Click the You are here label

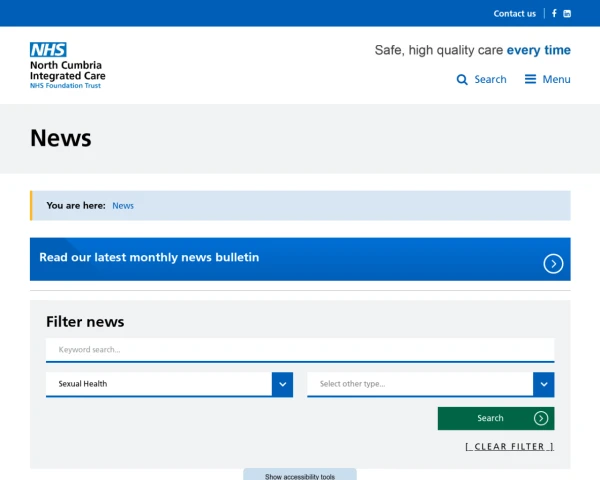[x=76, y=206]
